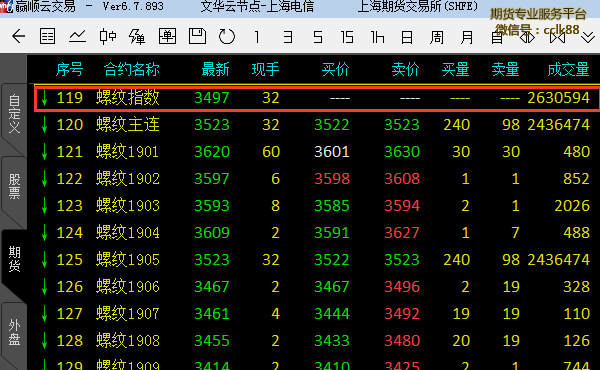
Task: Choose the 周 weekly period
Action: pos(437,37)
